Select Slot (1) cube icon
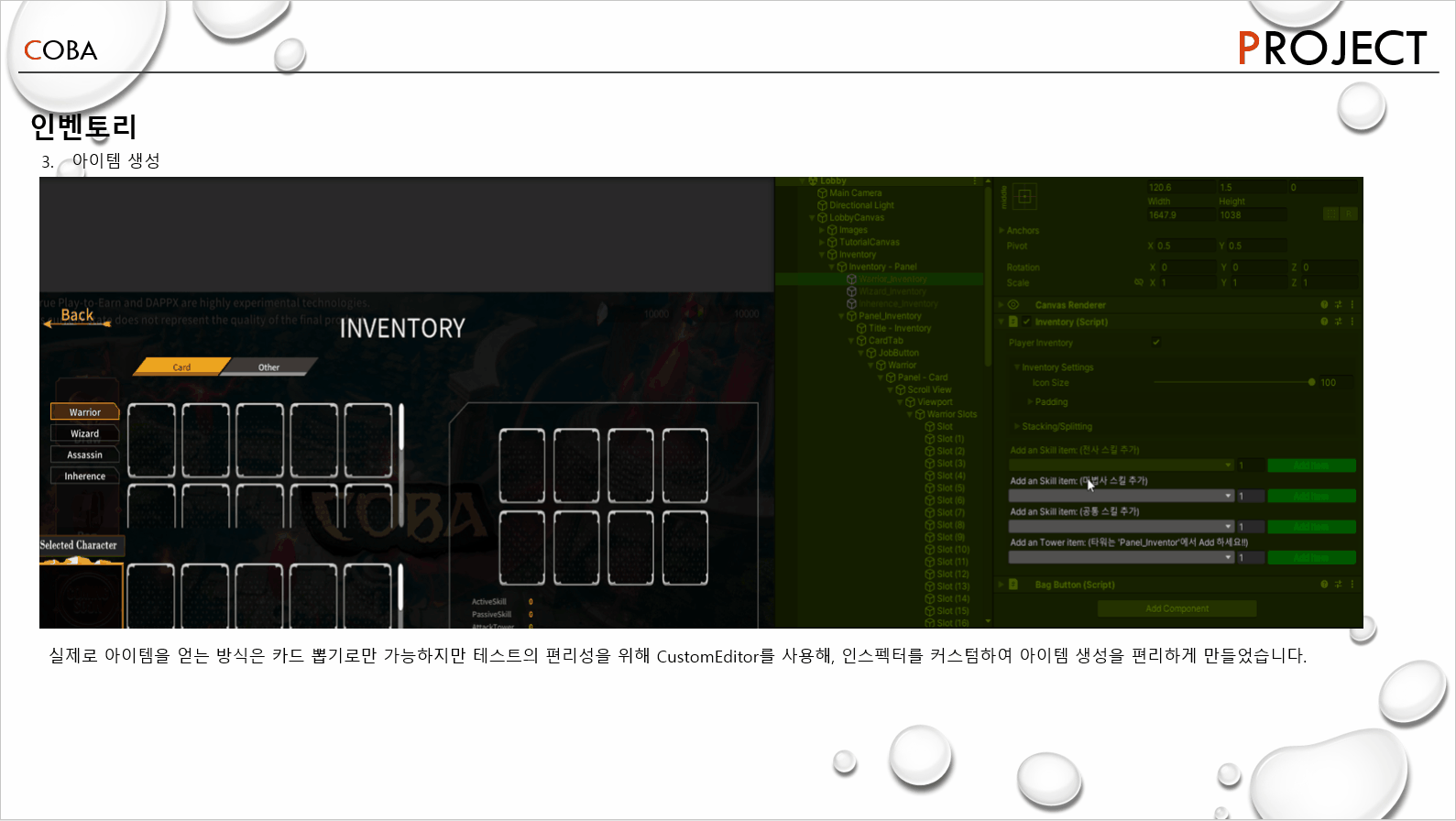The width and height of the screenshot is (1456, 821). pyautogui.click(x=930, y=439)
